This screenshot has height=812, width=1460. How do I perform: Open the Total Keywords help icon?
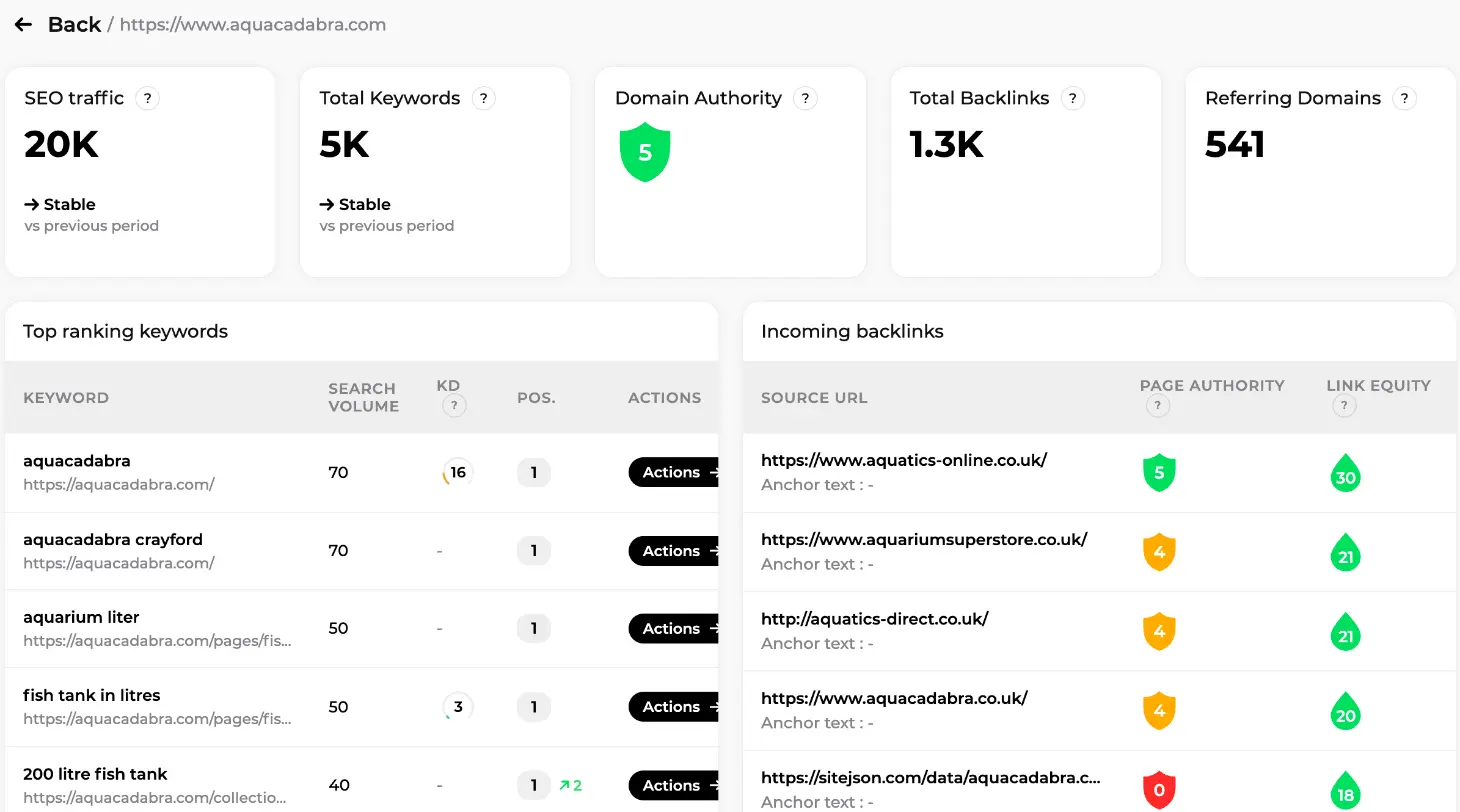[x=483, y=98]
